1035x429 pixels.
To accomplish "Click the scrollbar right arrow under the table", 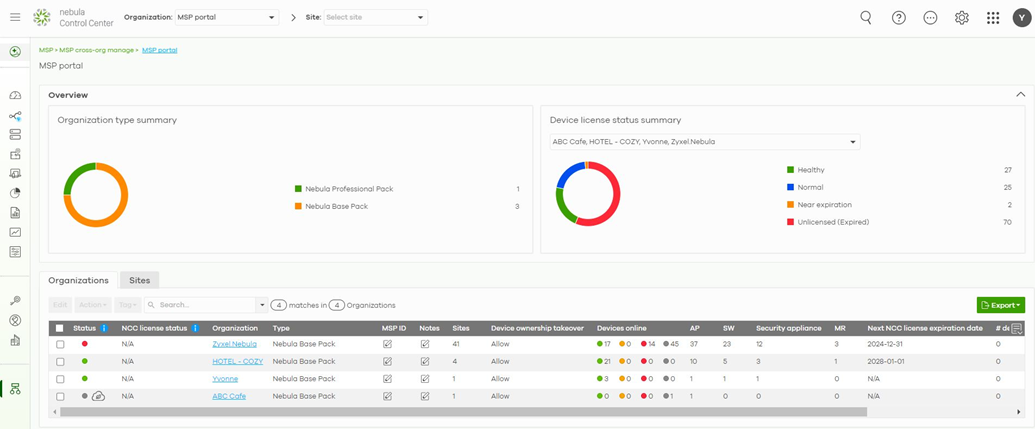I will click(x=1019, y=412).
